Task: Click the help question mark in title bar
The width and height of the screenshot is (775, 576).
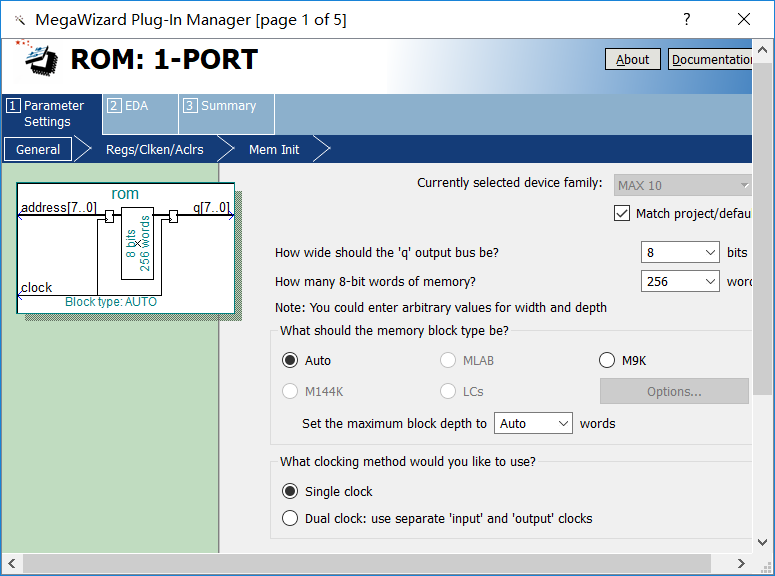Action: pyautogui.click(x=687, y=19)
